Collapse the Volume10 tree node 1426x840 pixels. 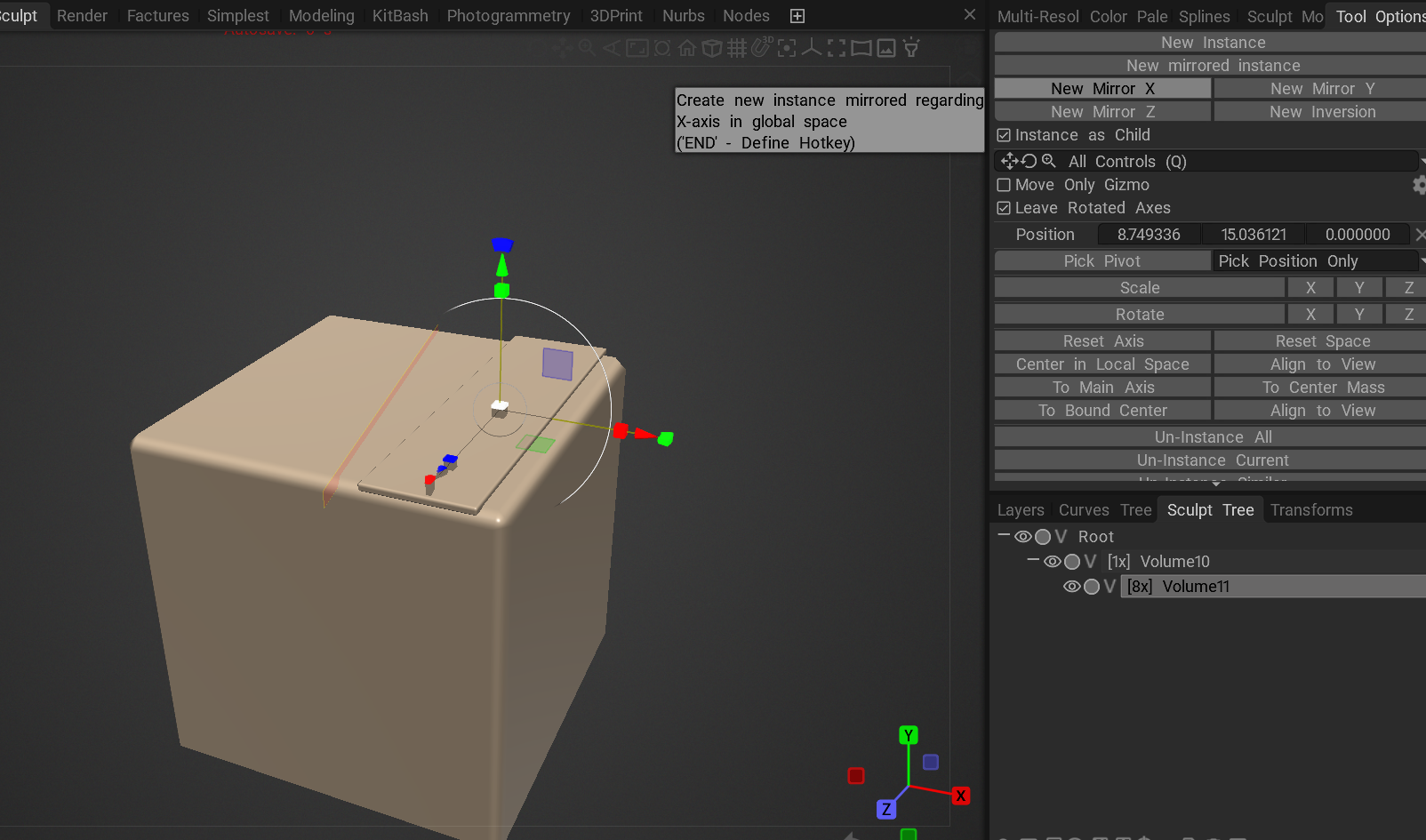click(1033, 561)
